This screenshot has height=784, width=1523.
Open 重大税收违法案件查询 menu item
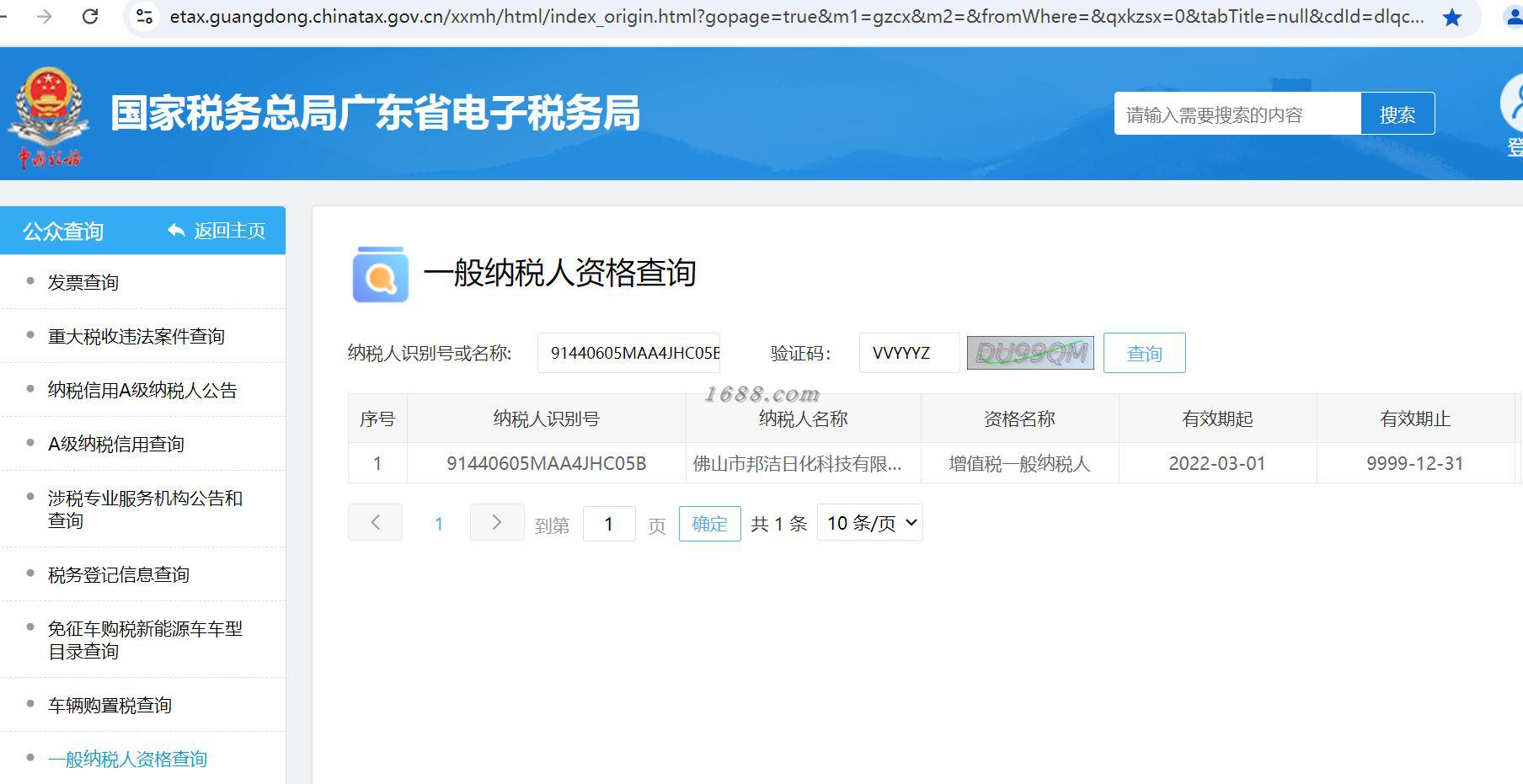(x=136, y=336)
